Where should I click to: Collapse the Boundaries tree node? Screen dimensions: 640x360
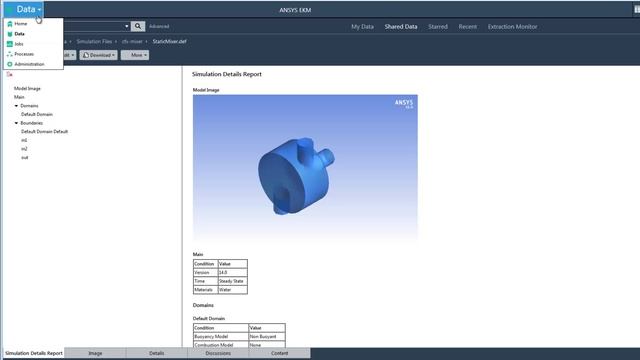click(16, 123)
